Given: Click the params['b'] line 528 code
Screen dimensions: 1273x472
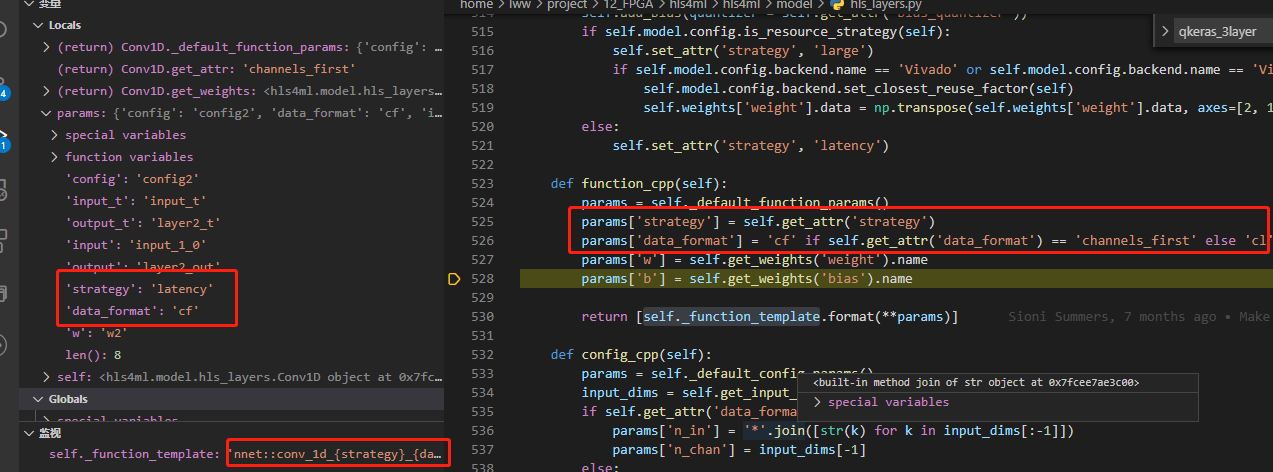Looking at the screenshot, I should click(x=747, y=279).
